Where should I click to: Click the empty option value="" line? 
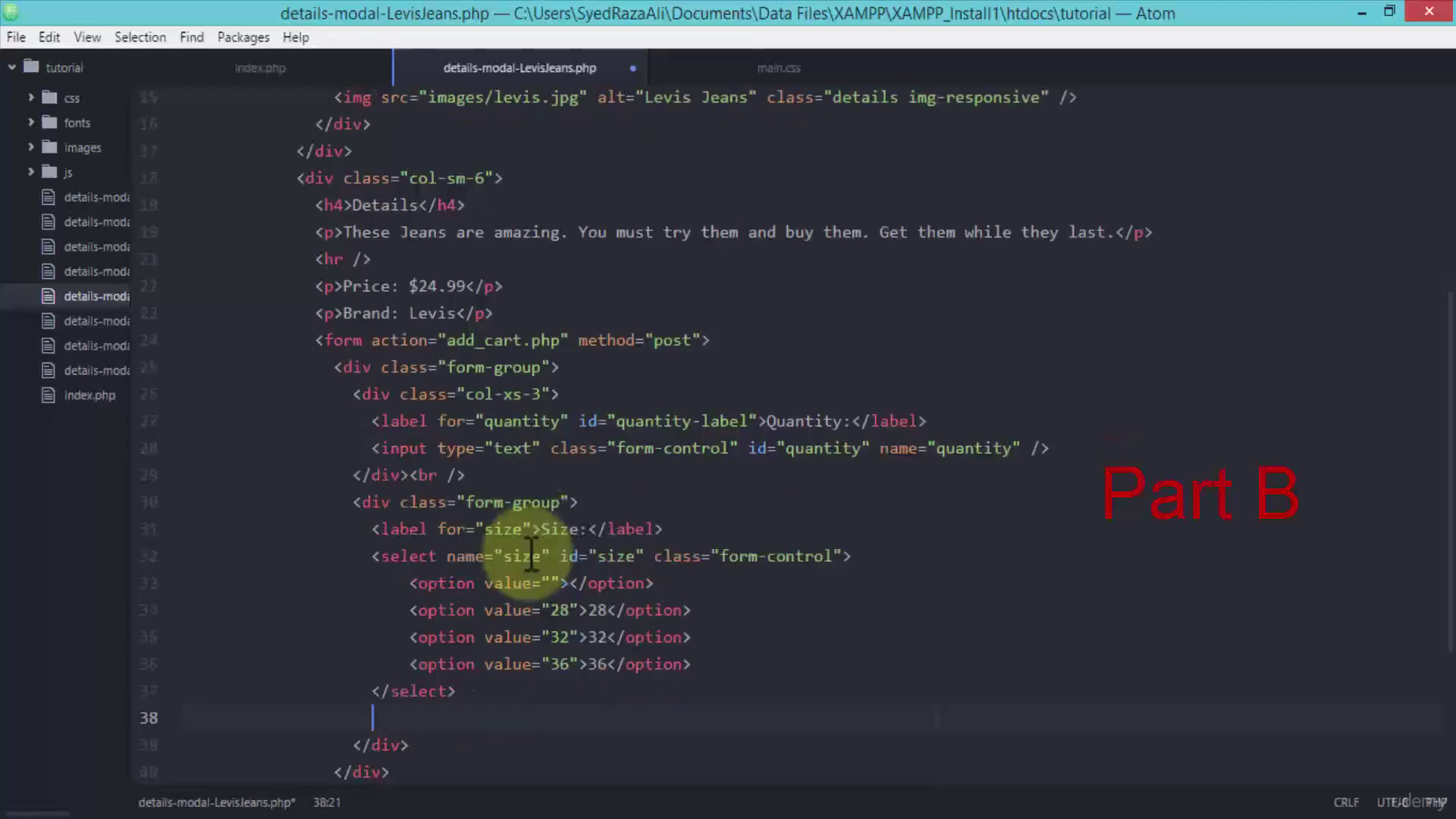pyautogui.click(x=531, y=584)
